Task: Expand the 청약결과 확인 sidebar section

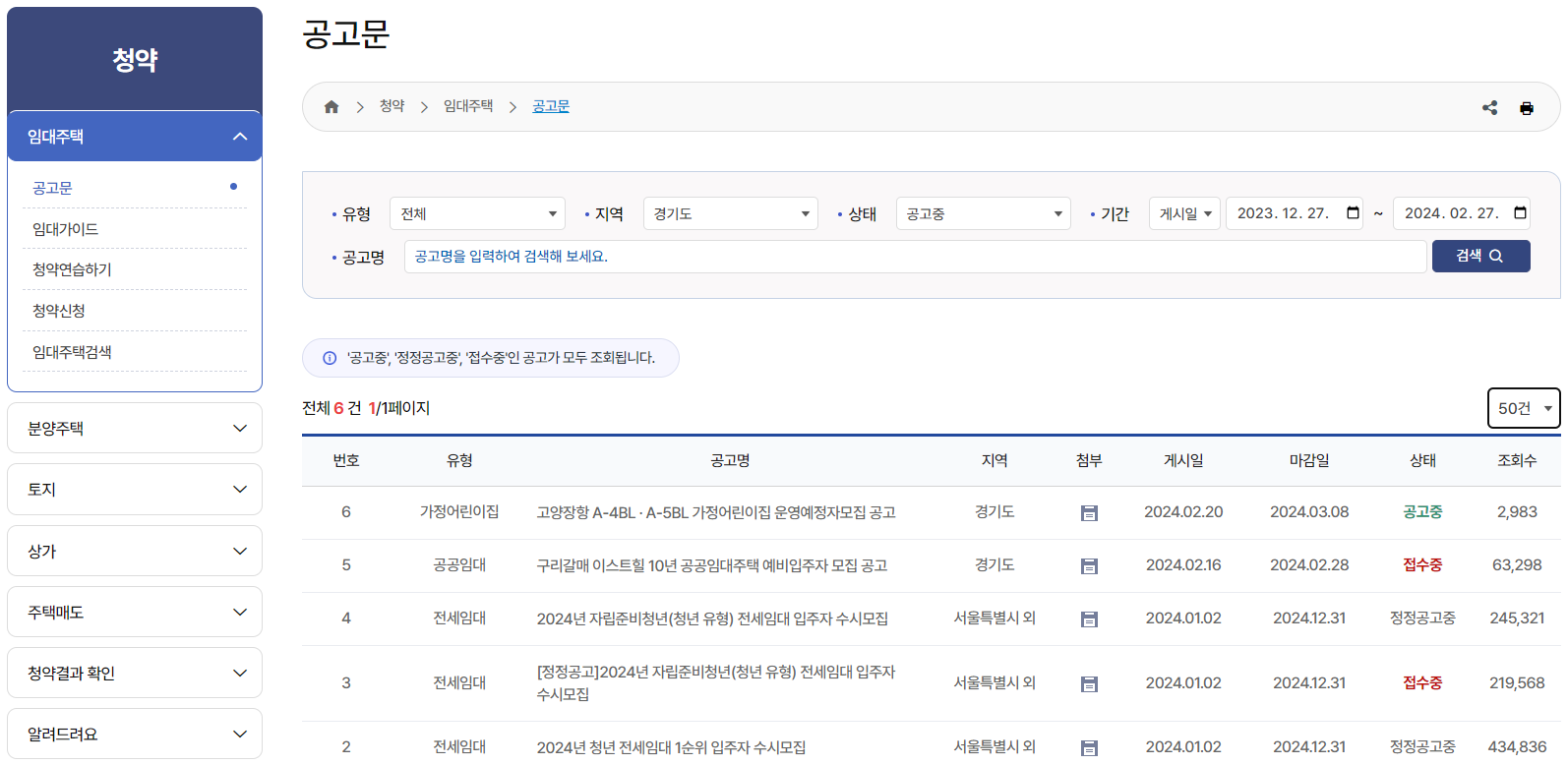Action: 135,673
